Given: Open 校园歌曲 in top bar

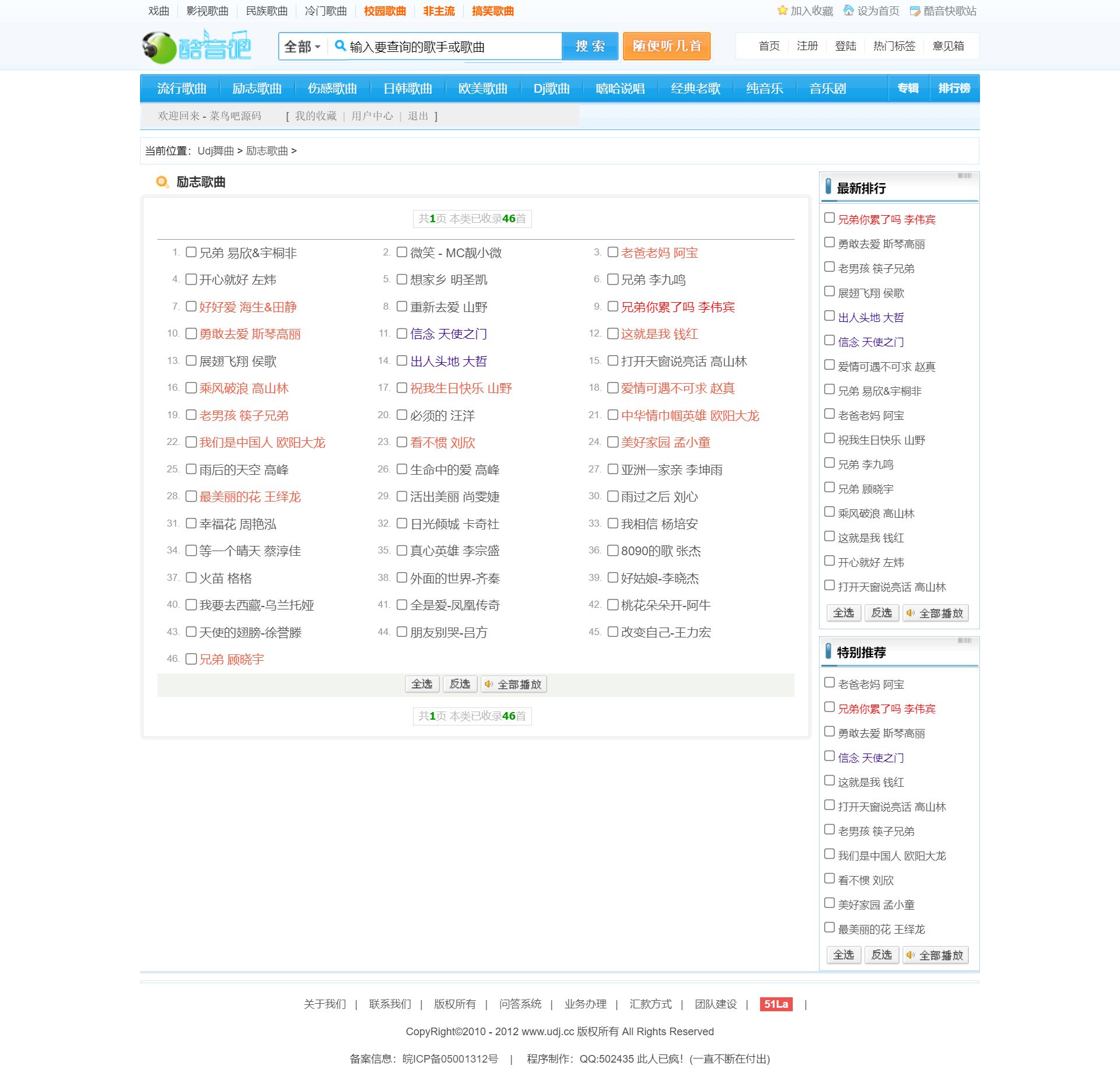Looking at the screenshot, I should [x=385, y=11].
